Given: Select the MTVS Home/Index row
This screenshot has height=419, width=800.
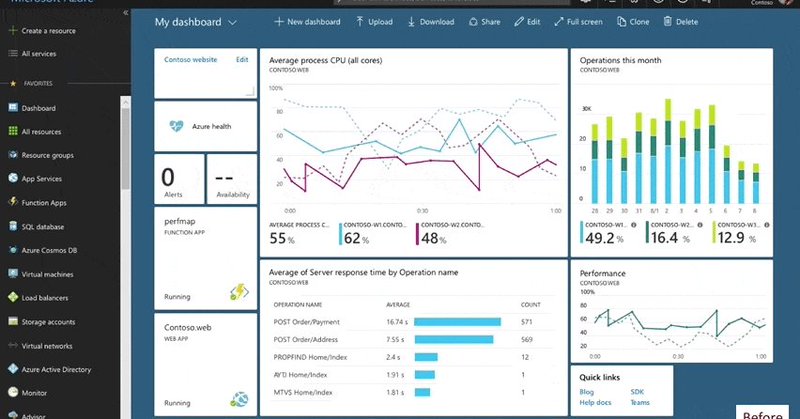Looking at the screenshot, I should click(x=412, y=392).
